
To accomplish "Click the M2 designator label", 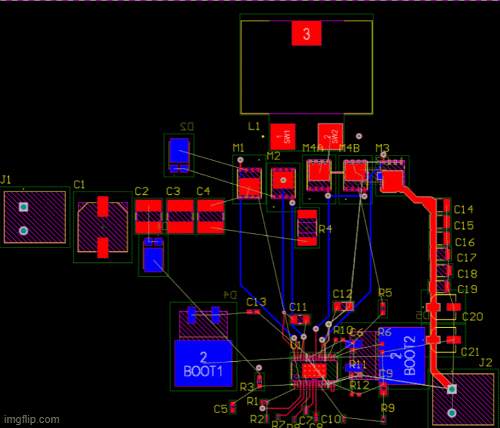I will (274, 156).
